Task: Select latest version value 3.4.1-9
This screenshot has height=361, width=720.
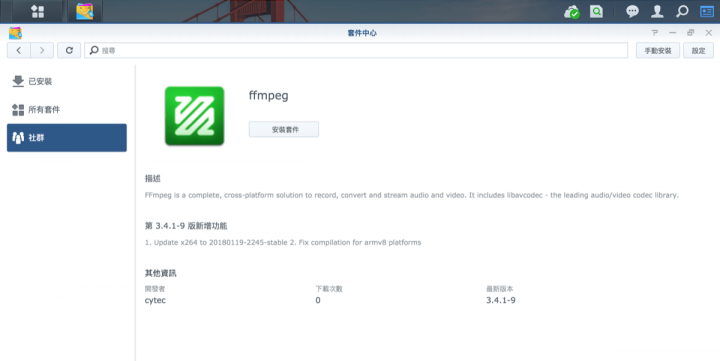Action: 501,300
